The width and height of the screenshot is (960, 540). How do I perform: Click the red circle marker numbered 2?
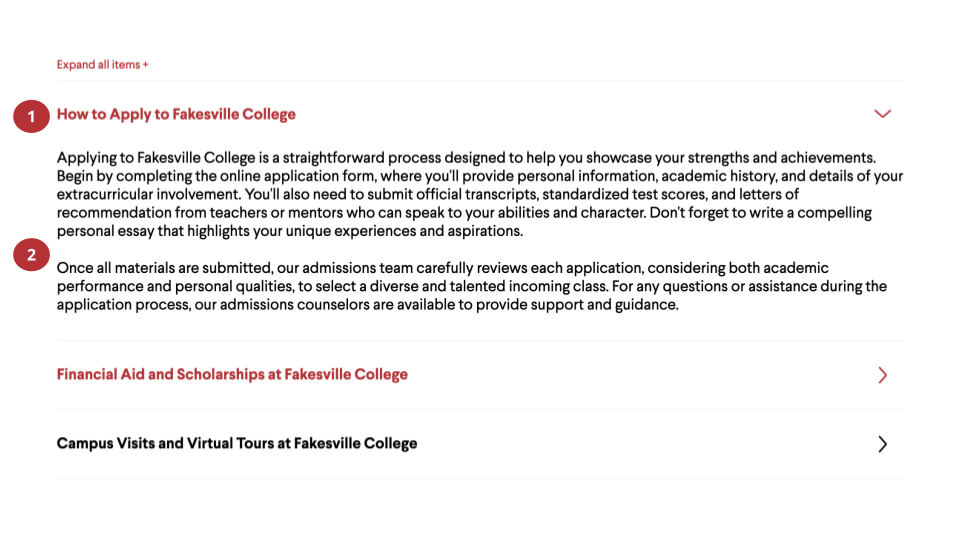click(31, 255)
